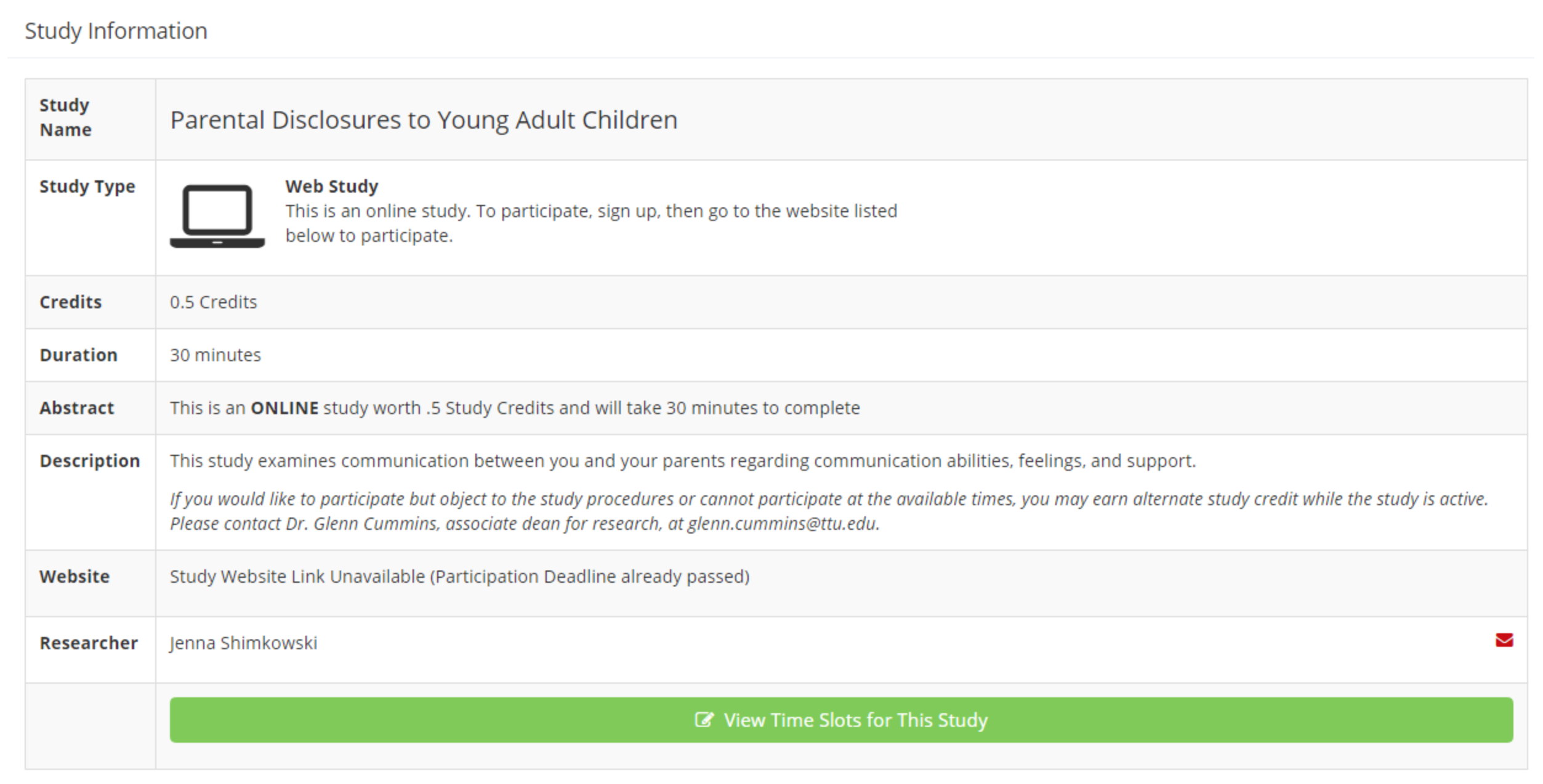
Task: Click the red envelope icon to email the researcher
Action: click(x=1504, y=640)
